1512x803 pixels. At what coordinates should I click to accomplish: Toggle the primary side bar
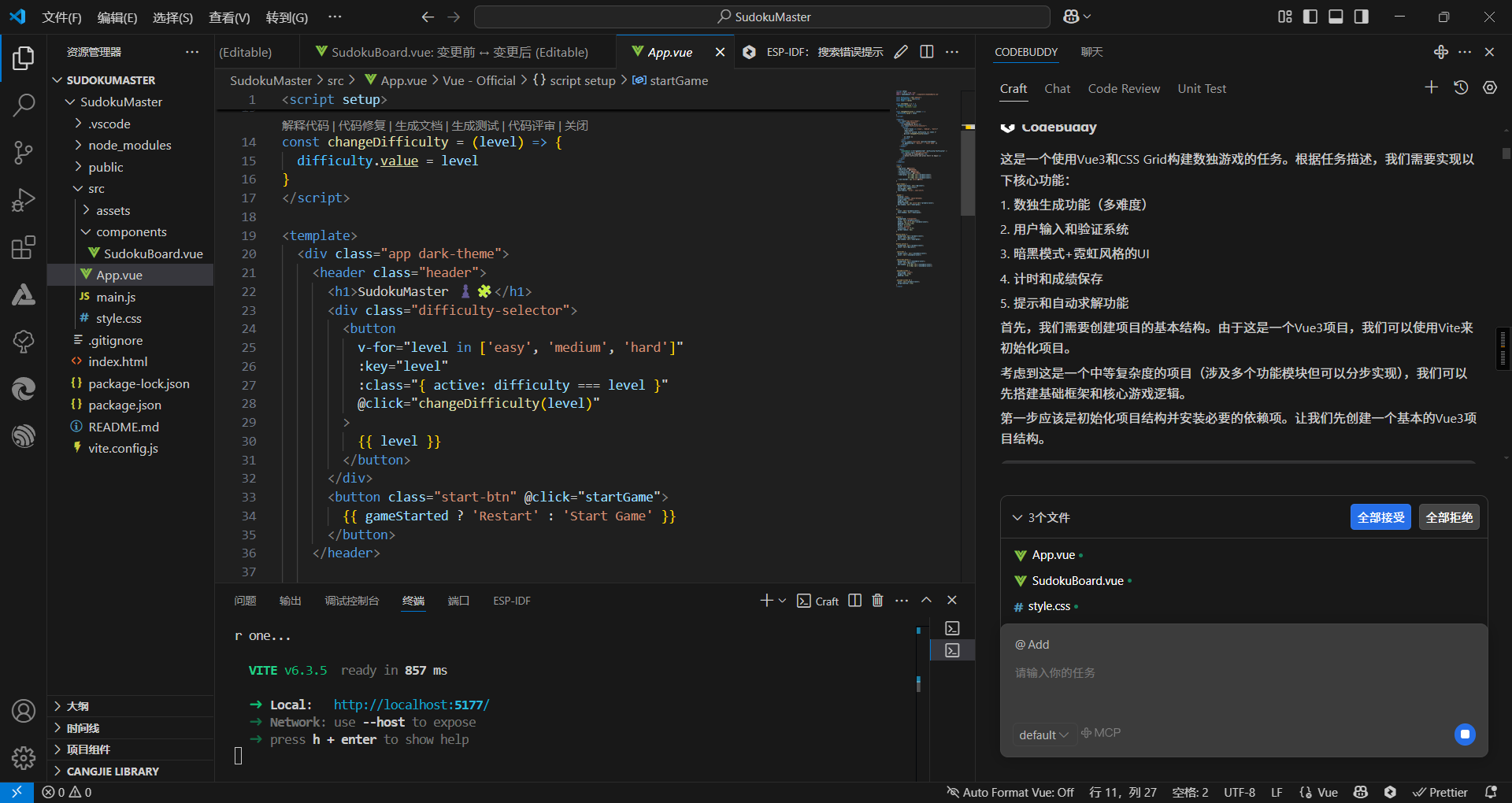pos(1310,17)
